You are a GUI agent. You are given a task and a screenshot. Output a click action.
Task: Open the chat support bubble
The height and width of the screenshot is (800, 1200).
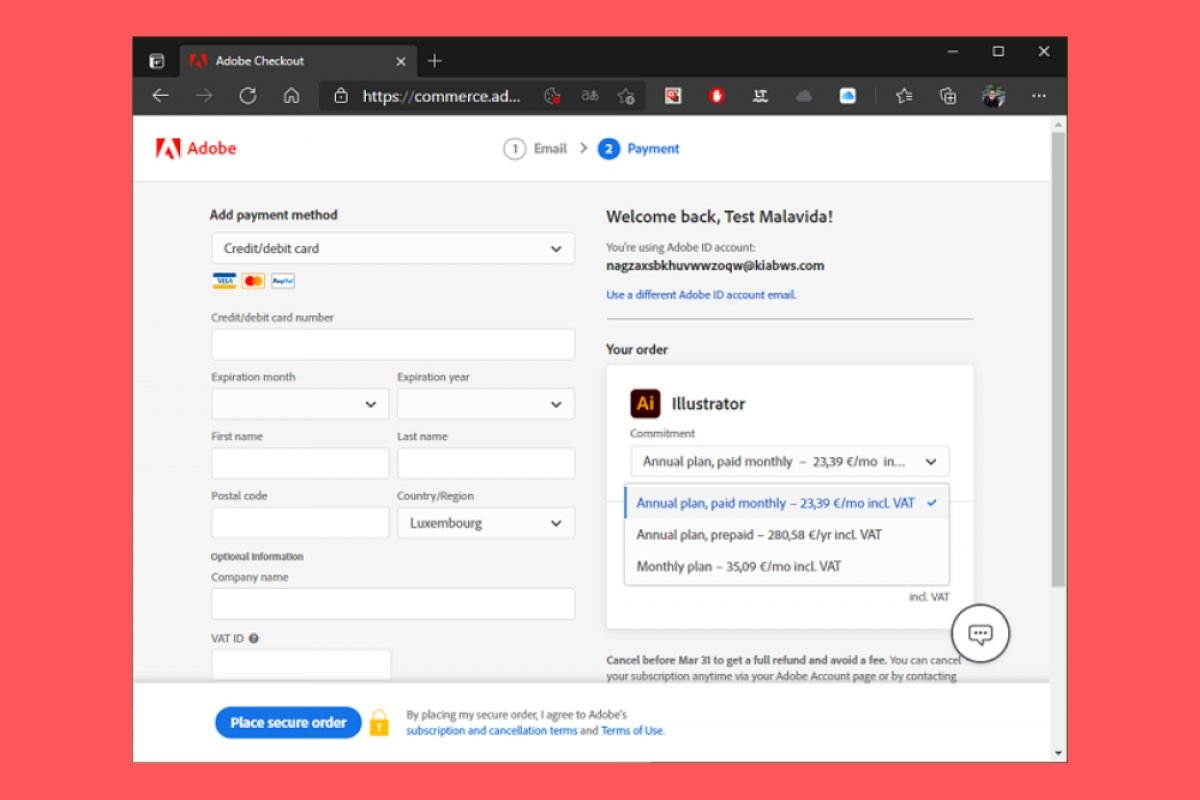click(x=981, y=633)
